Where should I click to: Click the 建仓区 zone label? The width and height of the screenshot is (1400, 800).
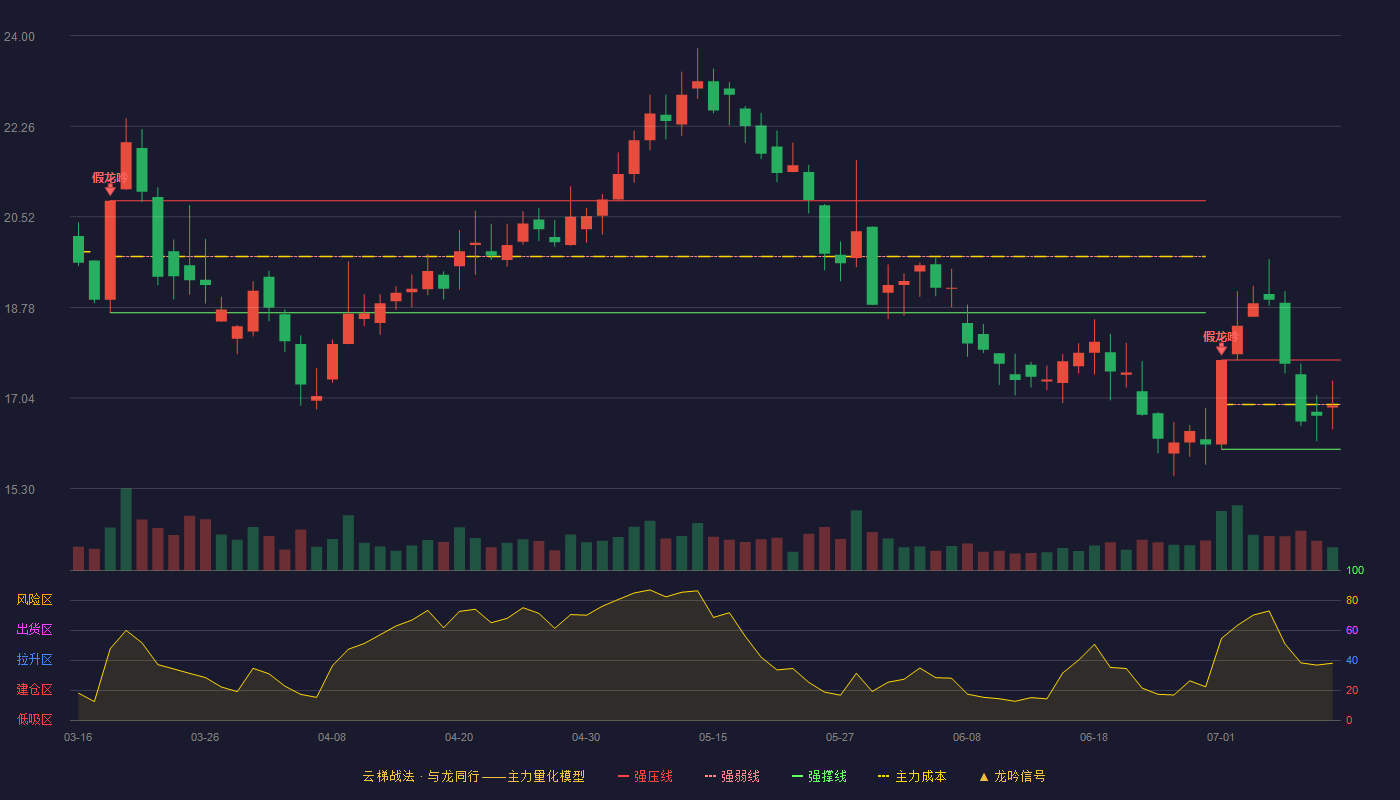(x=35, y=690)
